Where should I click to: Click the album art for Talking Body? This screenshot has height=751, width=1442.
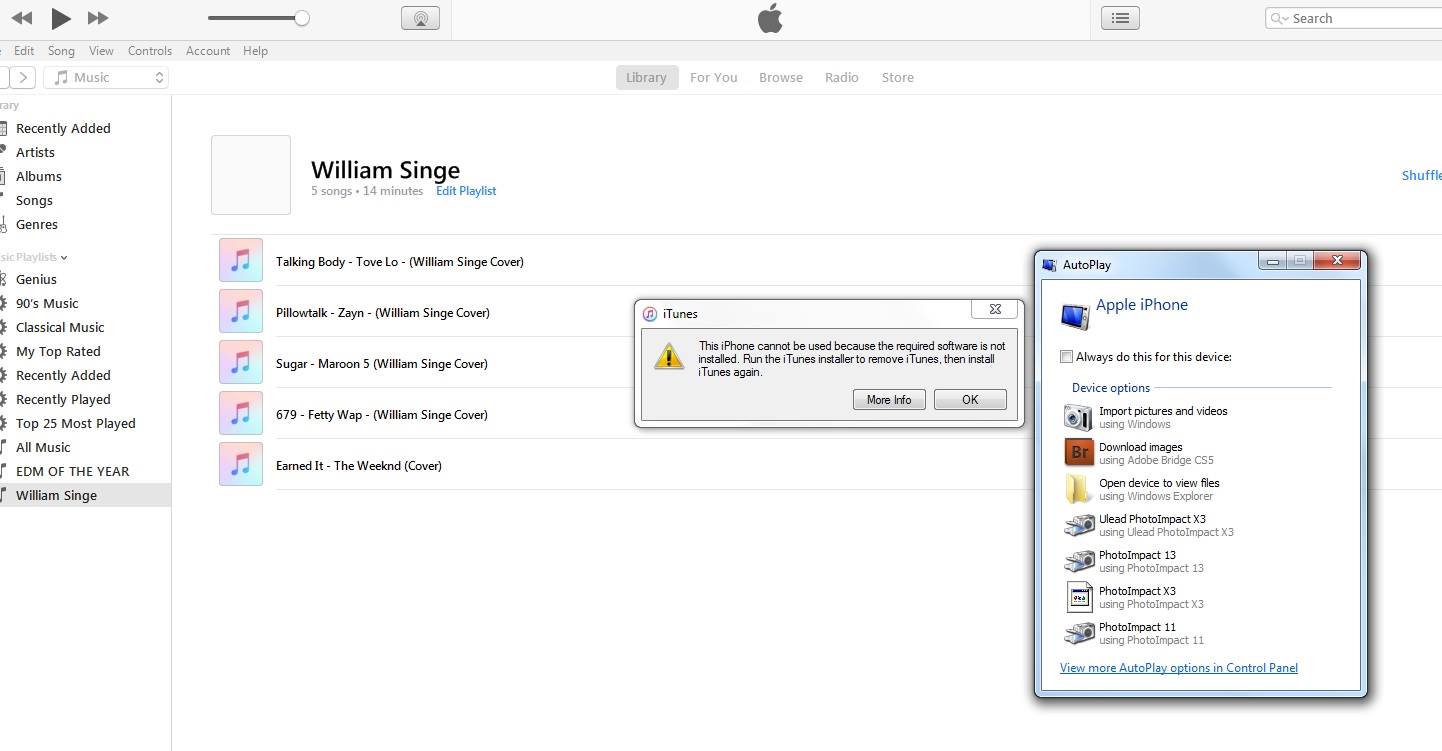pyautogui.click(x=241, y=261)
